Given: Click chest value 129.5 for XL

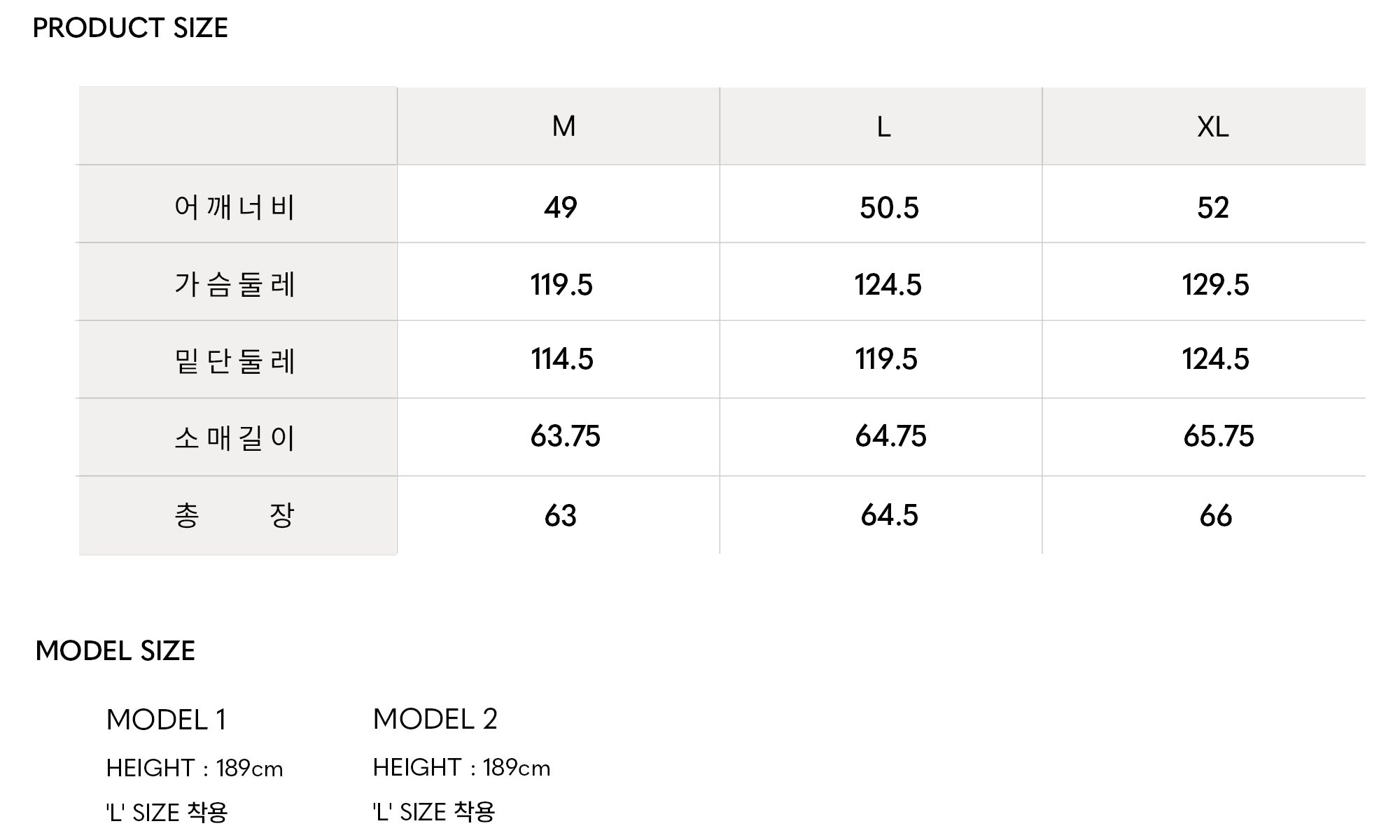Looking at the screenshot, I should pyautogui.click(x=1215, y=285).
